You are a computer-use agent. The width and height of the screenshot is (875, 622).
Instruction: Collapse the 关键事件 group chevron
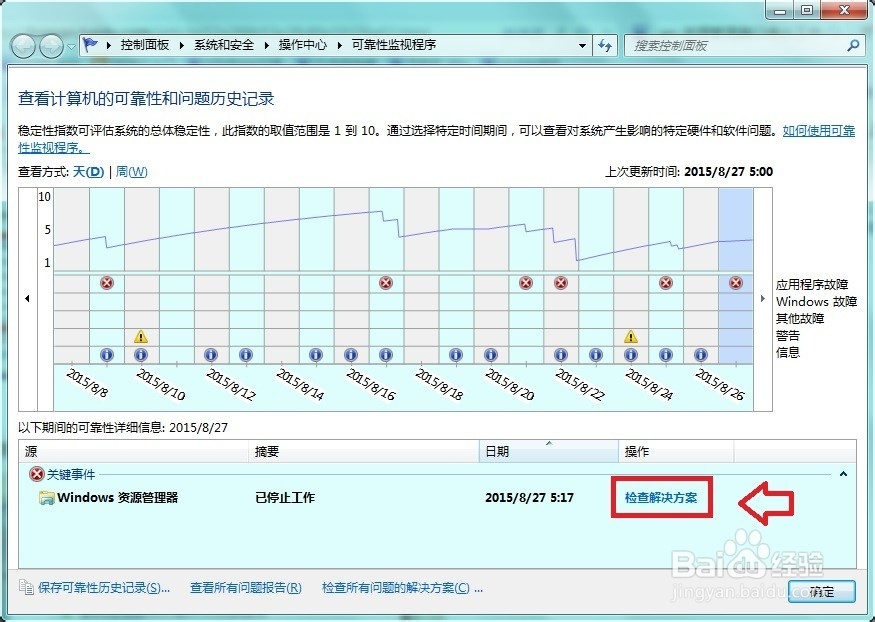pos(843,474)
